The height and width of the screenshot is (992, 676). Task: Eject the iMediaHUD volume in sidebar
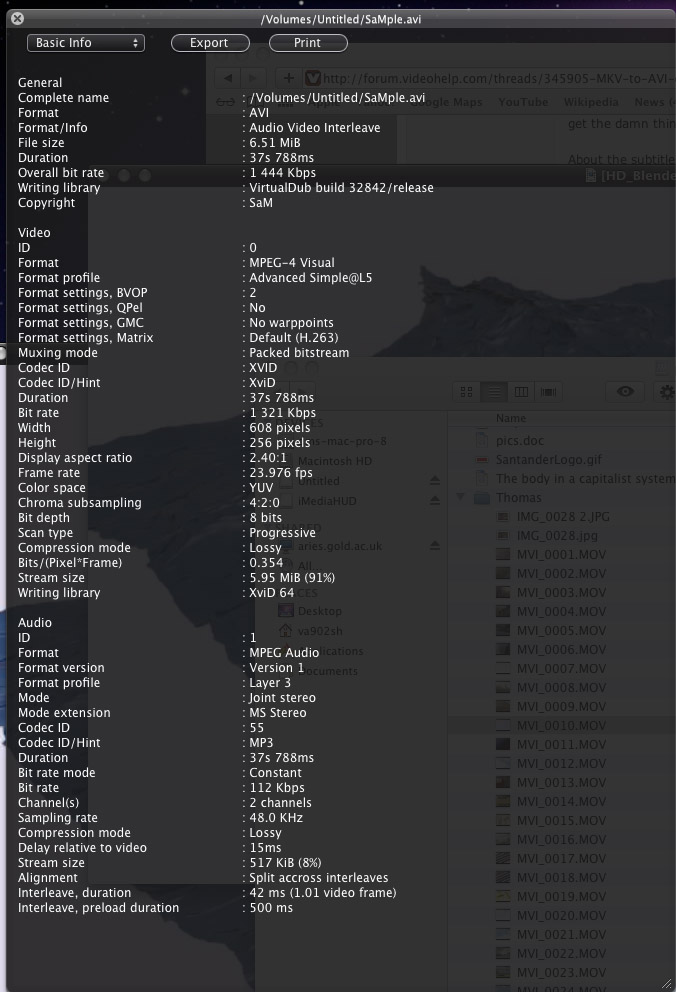pos(434,500)
